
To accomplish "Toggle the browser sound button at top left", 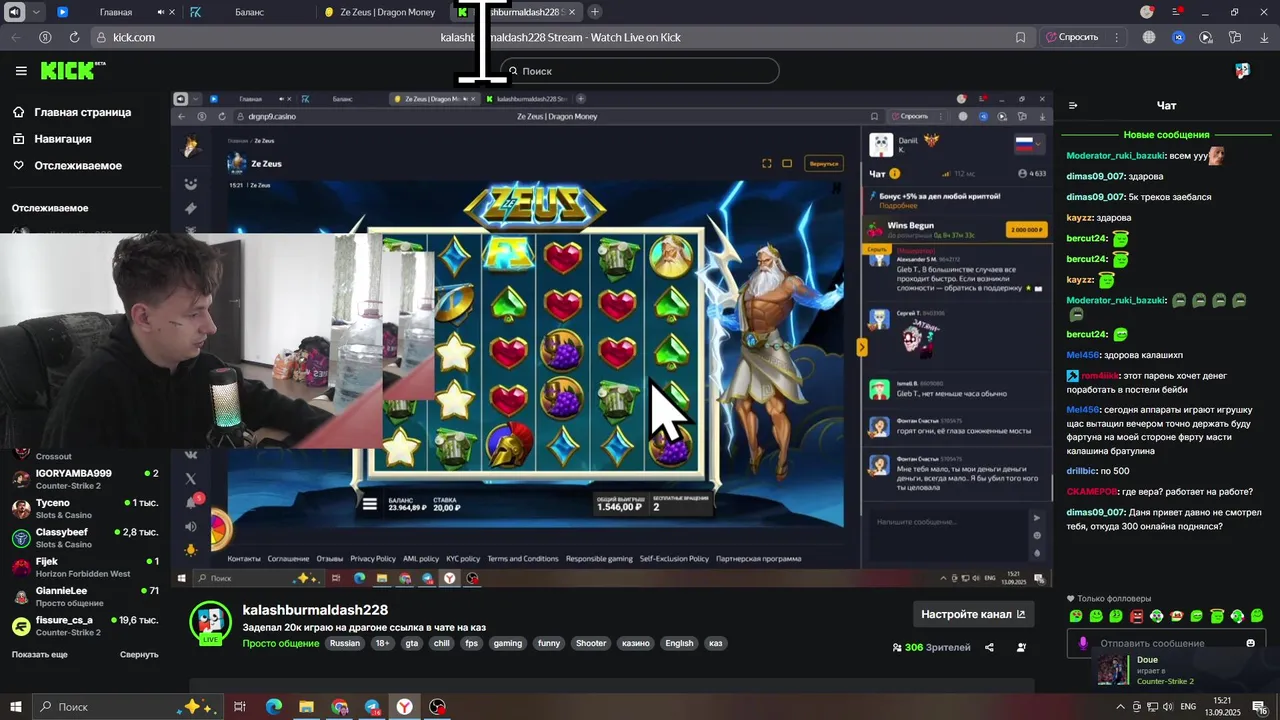I will click(x=14, y=12).
